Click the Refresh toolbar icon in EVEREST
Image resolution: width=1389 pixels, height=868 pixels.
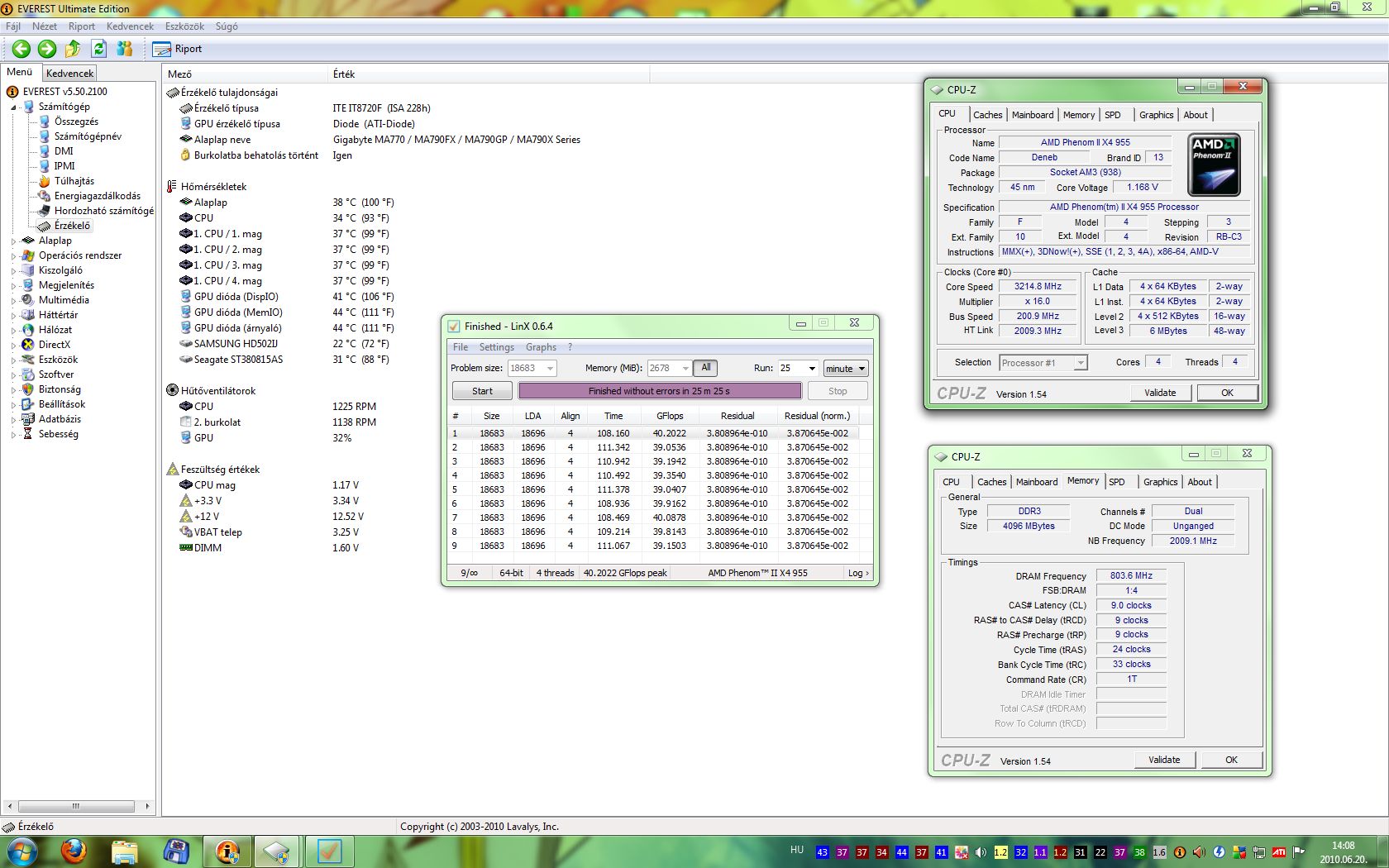tap(98, 49)
